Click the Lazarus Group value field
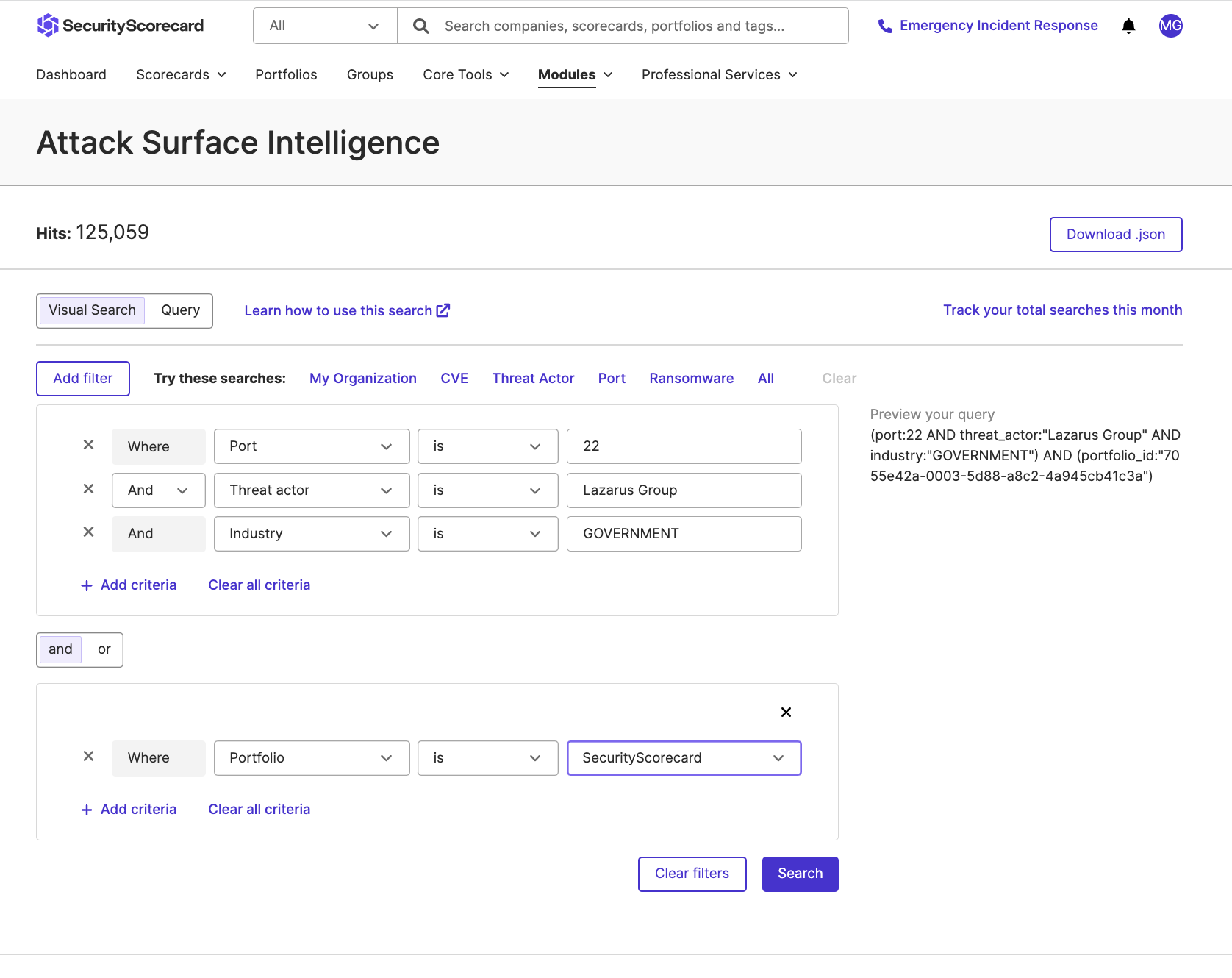This screenshot has width=1232, height=978. click(x=684, y=490)
